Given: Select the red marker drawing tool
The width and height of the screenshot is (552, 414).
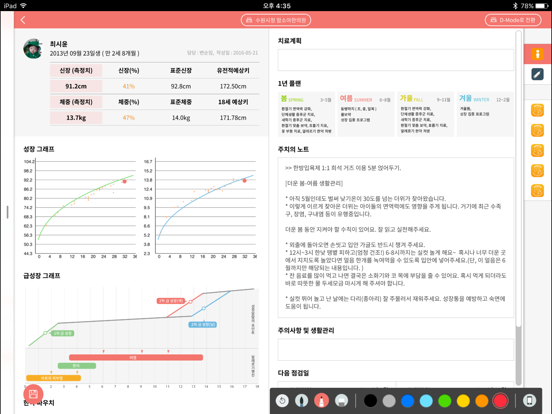Looking at the screenshot, I should coord(321,401).
